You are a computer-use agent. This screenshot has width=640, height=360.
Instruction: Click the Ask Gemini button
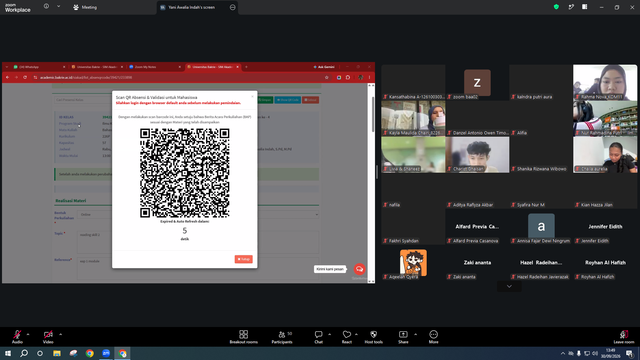[324, 67]
